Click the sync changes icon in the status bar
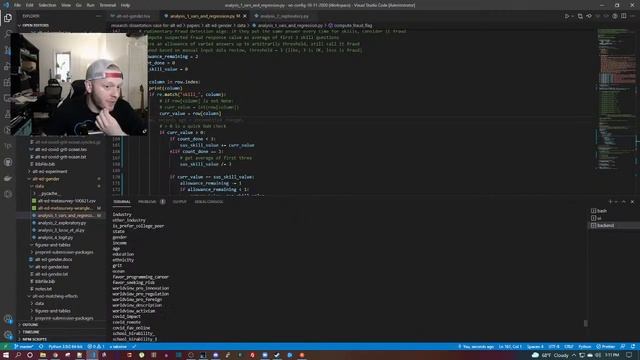The image size is (640, 360). [x=41, y=347]
